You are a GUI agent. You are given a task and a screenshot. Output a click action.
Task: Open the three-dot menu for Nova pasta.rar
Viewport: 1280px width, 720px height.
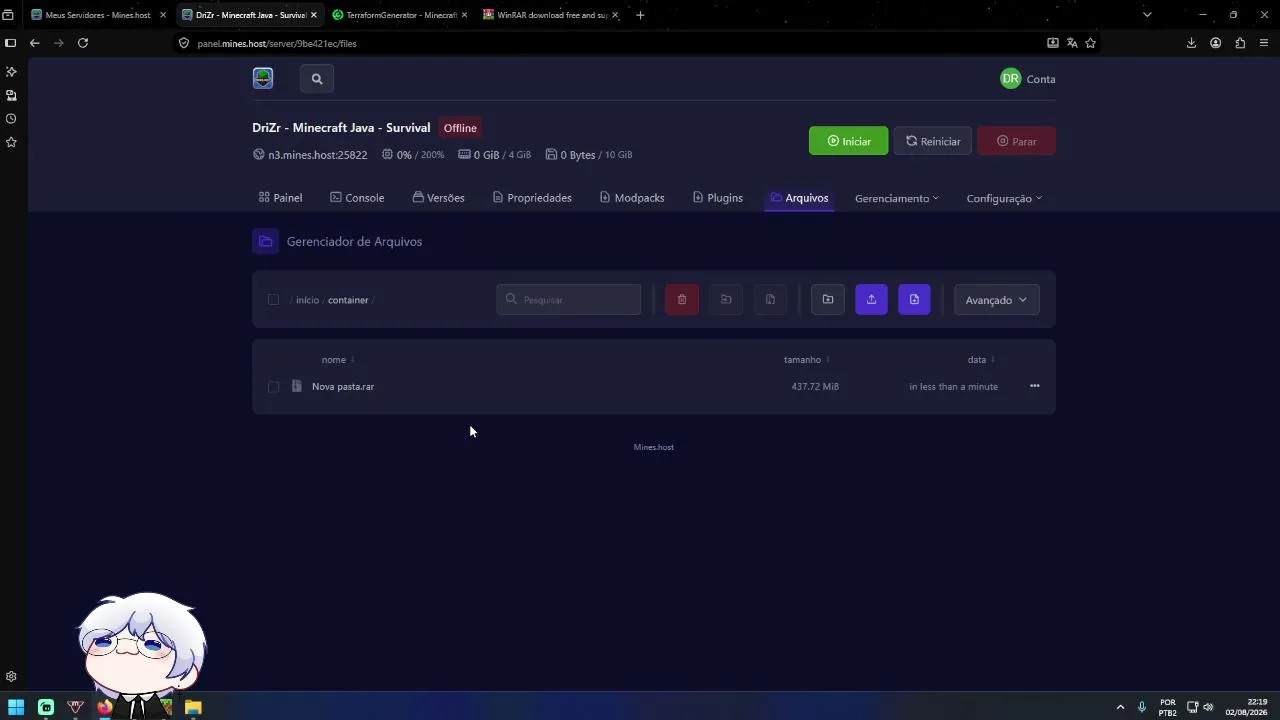[x=1035, y=386]
